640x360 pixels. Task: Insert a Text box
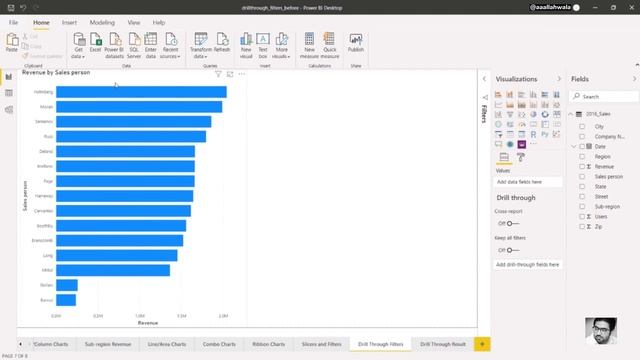(x=263, y=46)
